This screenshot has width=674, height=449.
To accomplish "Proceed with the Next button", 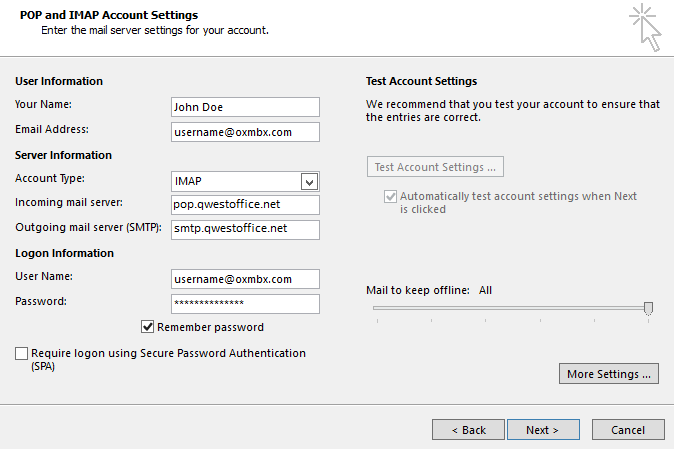I will pyautogui.click(x=542, y=429).
